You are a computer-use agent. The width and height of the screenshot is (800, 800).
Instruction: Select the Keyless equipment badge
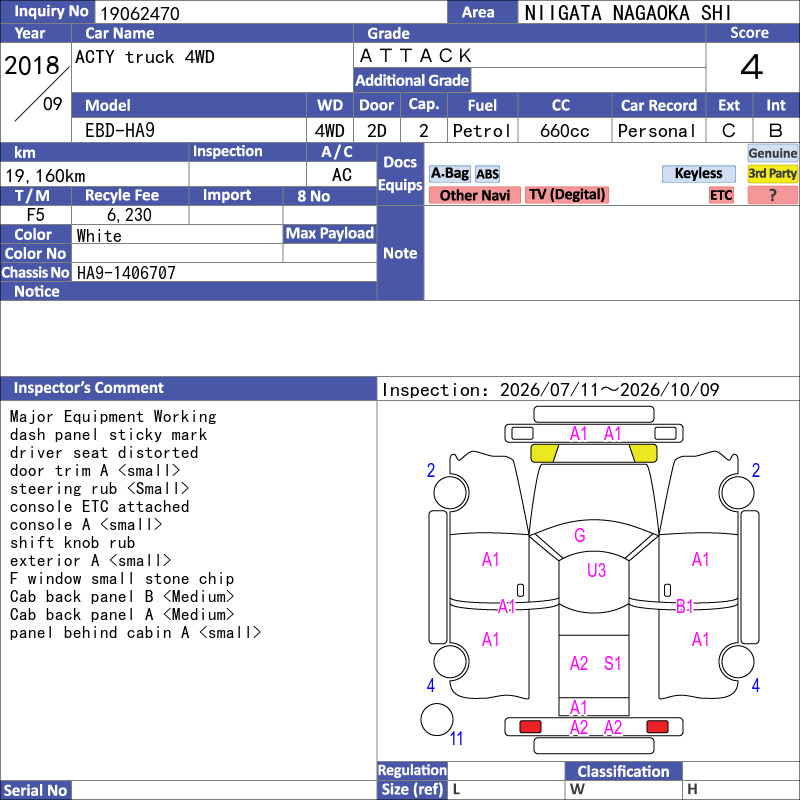pos(698,173)
